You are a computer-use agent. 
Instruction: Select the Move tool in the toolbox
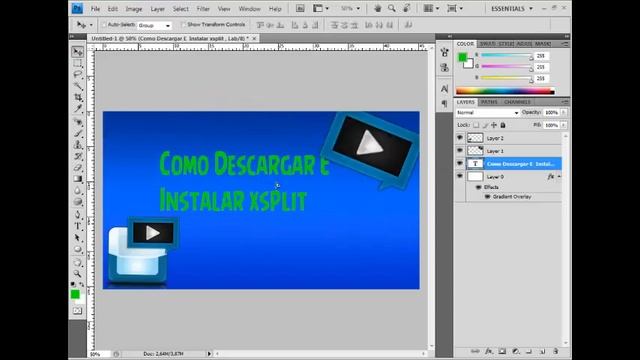tap(78, 51)
